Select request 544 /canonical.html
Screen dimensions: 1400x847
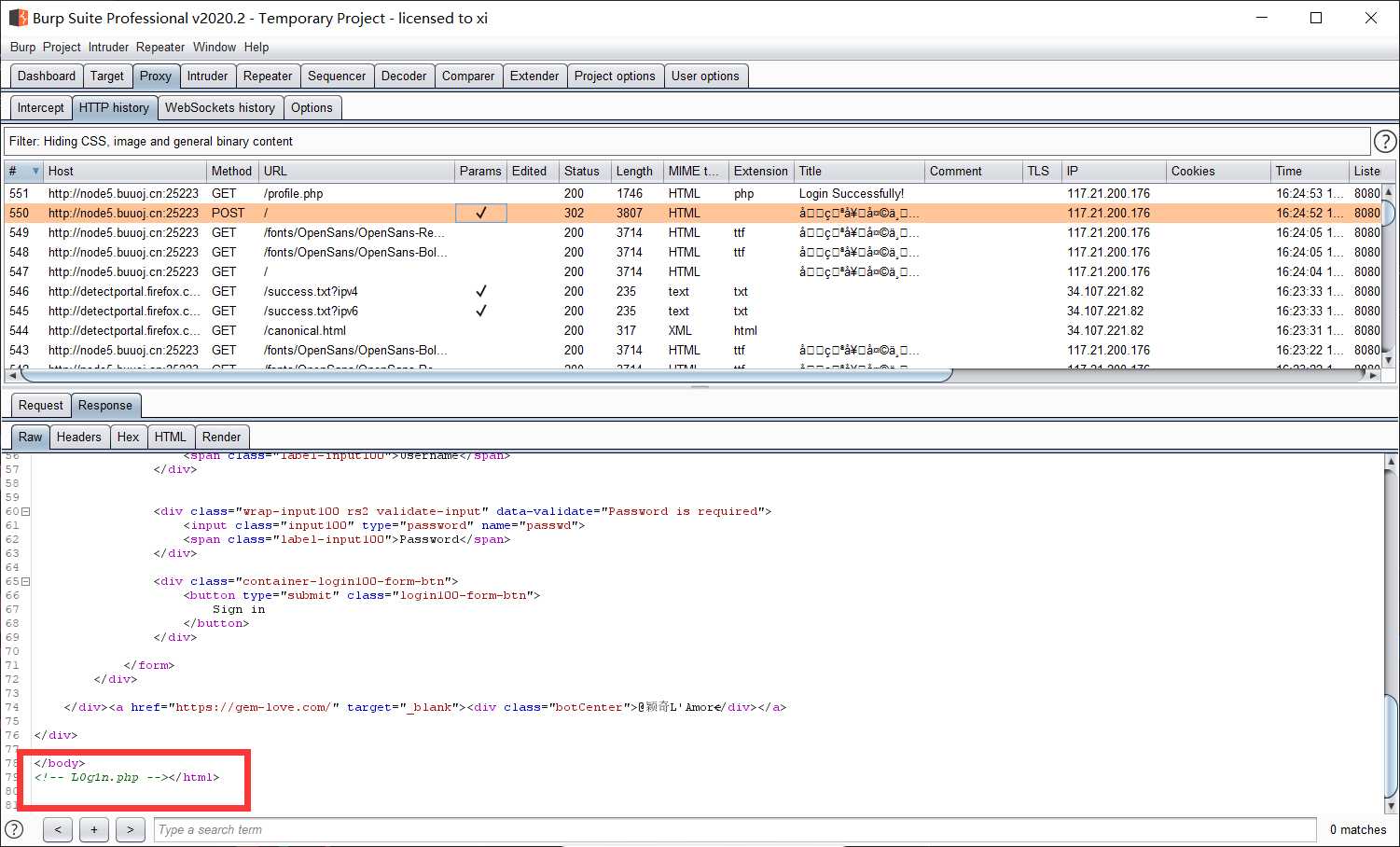694,330
